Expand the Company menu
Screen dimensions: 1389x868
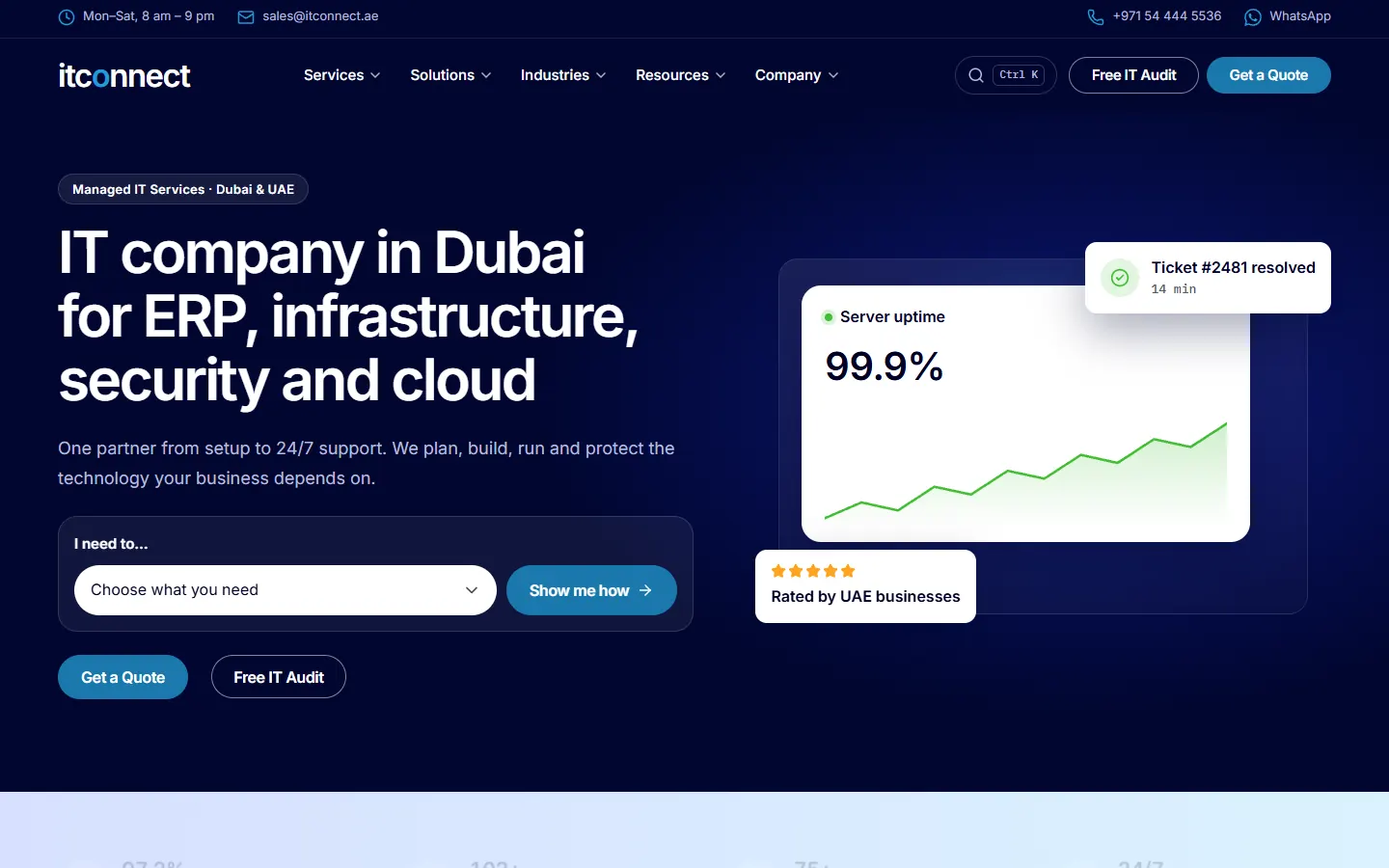point(797,75)
